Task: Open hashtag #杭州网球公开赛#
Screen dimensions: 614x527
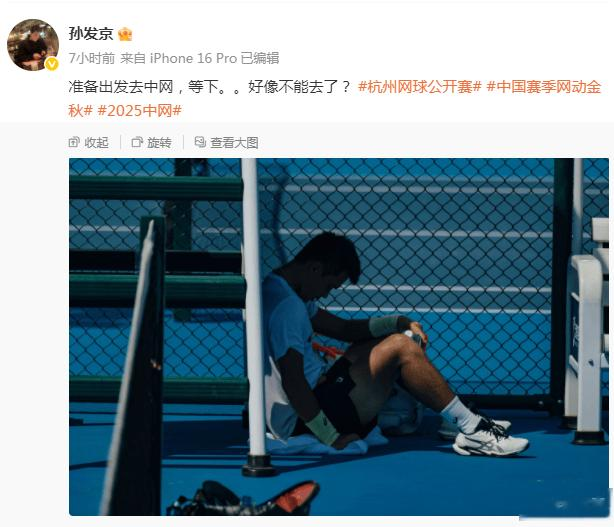Action: 419,87
